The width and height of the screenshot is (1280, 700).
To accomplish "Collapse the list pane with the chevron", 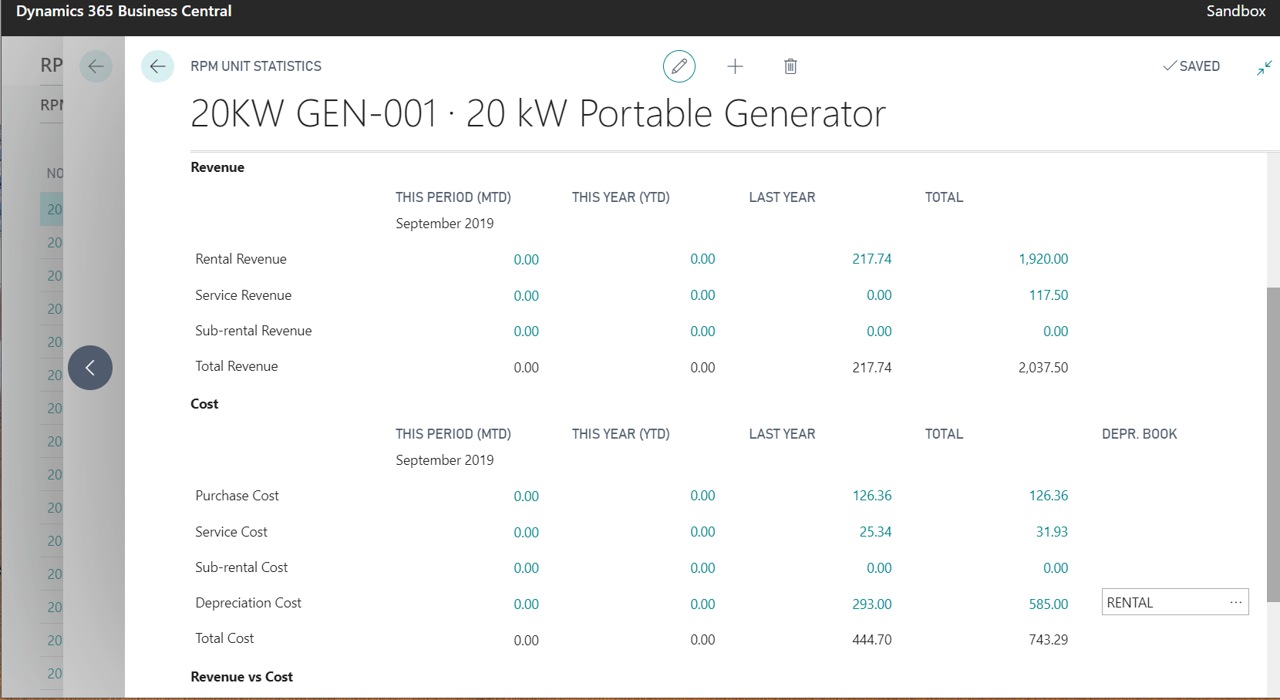I will coord(90,368).
